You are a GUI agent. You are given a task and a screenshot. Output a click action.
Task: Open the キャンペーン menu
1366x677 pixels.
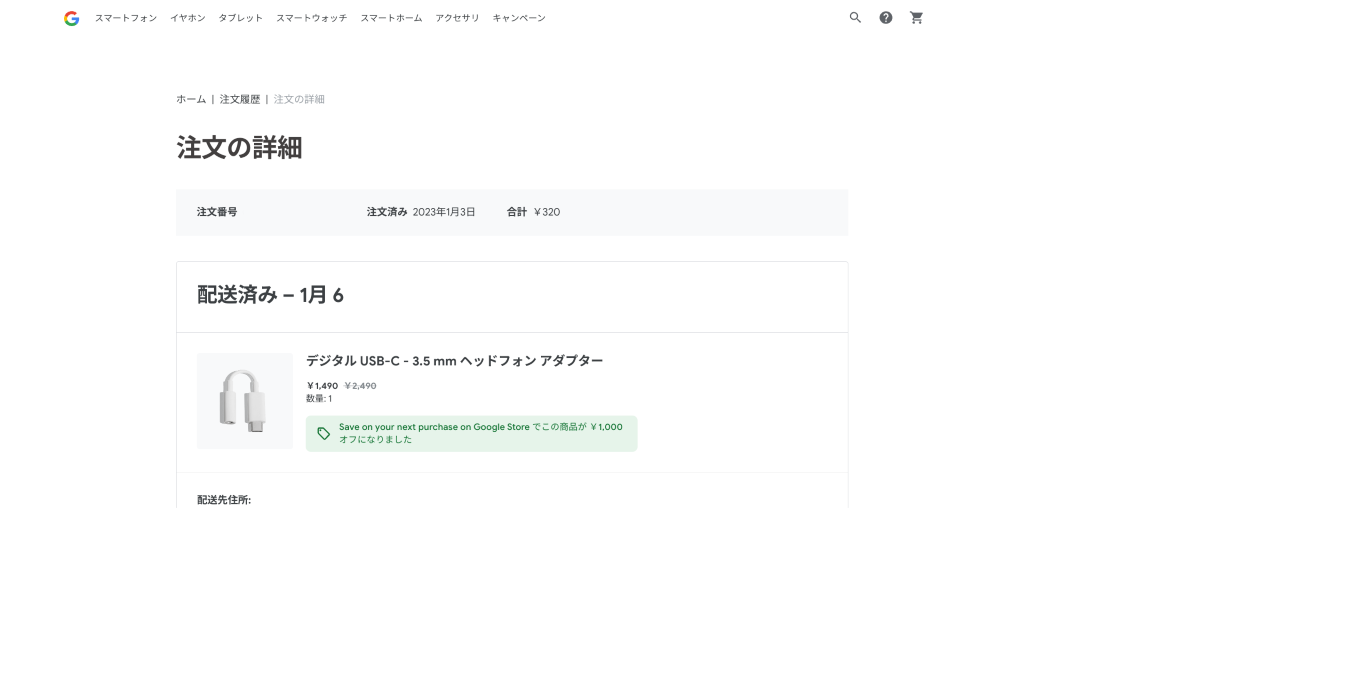coord(519,18)
